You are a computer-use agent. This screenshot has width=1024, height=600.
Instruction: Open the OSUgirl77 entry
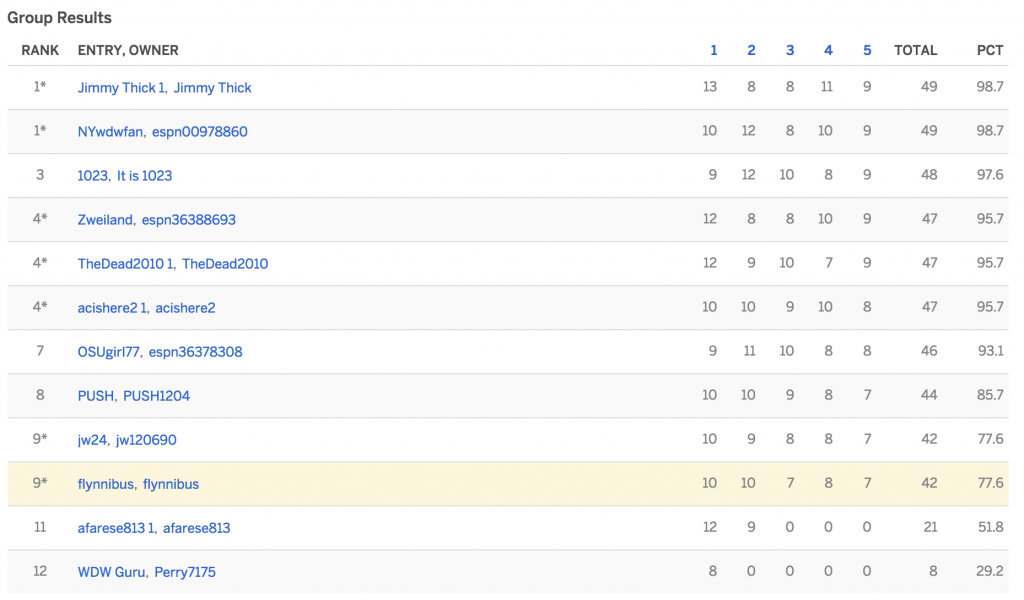[111, 352]
